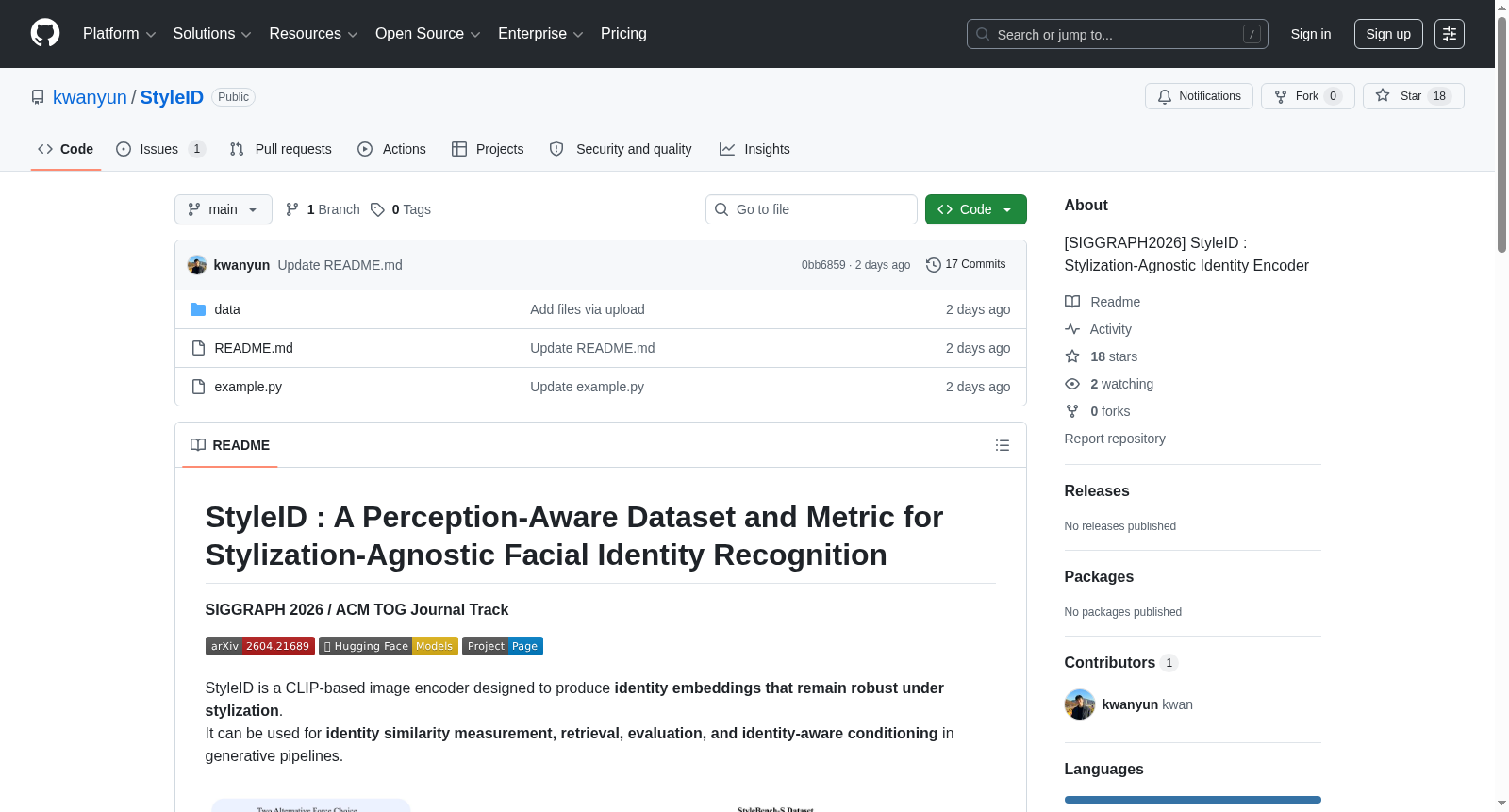The width and height of the screenshot is (1509, 812).
Task: Open the 0bb6859 commit hash
Action: point(823,265)
